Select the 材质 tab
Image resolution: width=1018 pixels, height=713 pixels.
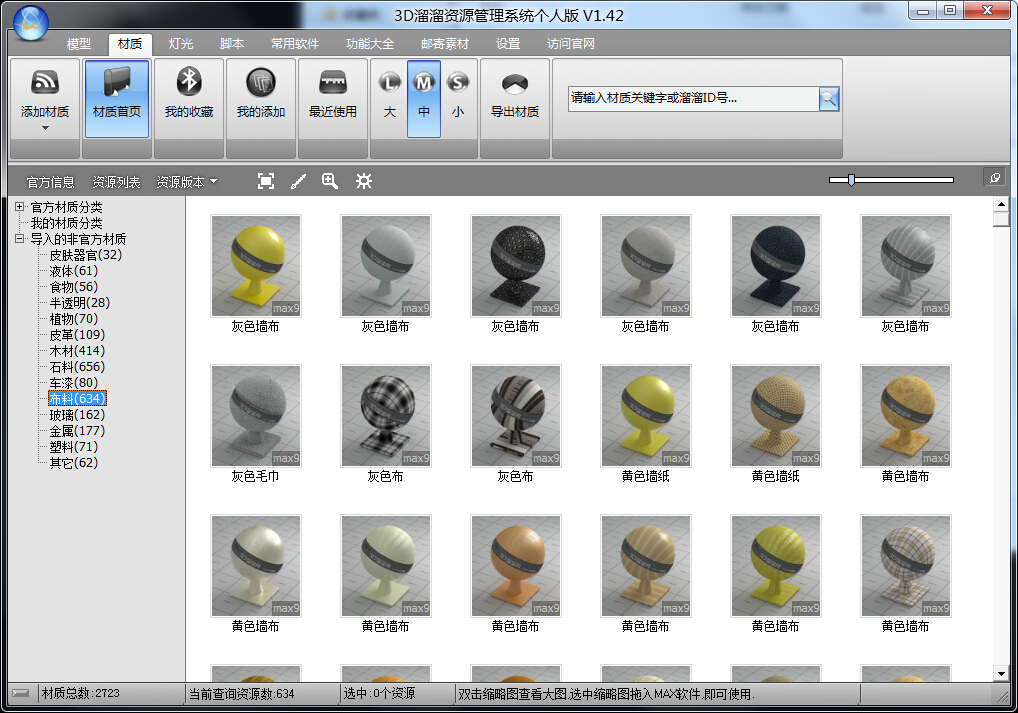pyautogui.click(x=130, y=44)
